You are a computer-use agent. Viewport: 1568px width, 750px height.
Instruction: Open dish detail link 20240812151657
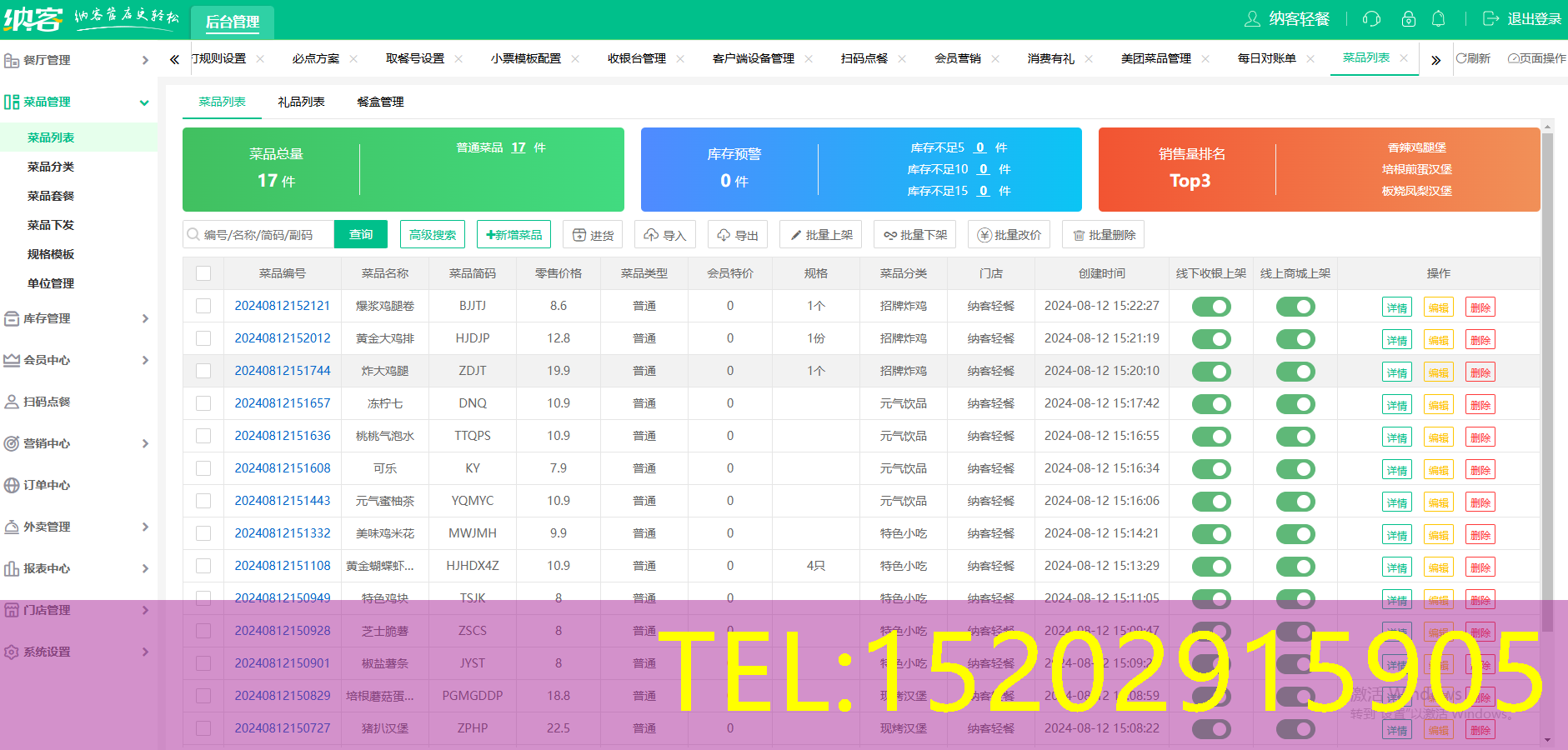(x=283, y=403)
